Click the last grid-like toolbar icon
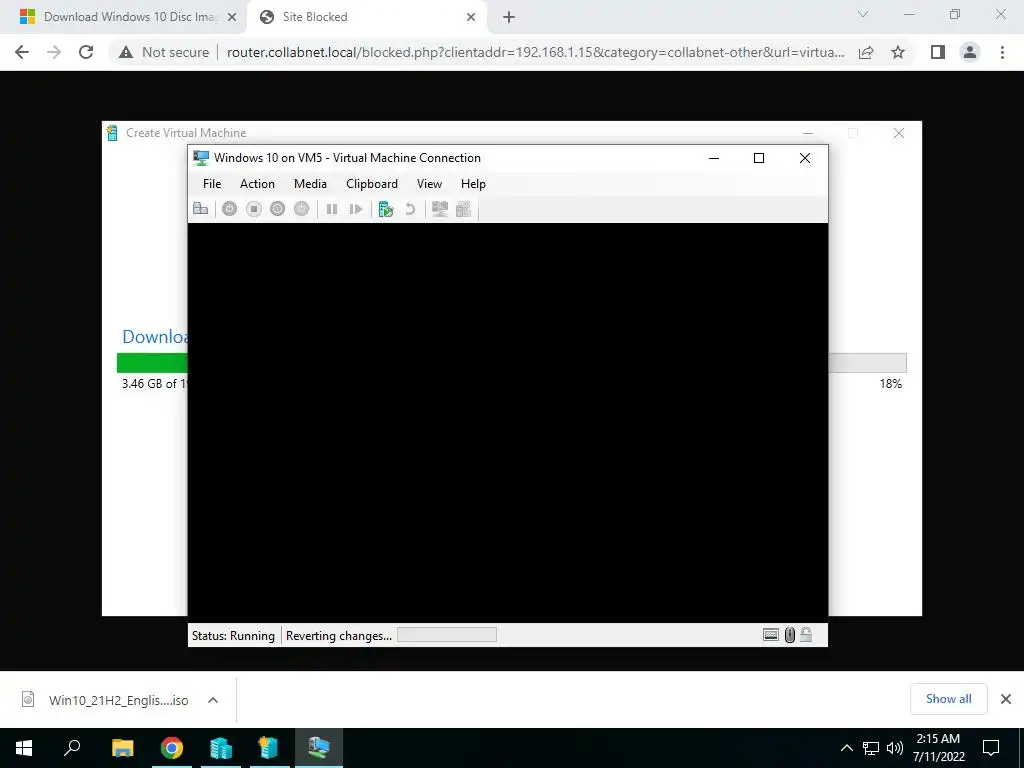This screenshot has width=1024, height=768. pyautogui.click(x=464, y=209)
